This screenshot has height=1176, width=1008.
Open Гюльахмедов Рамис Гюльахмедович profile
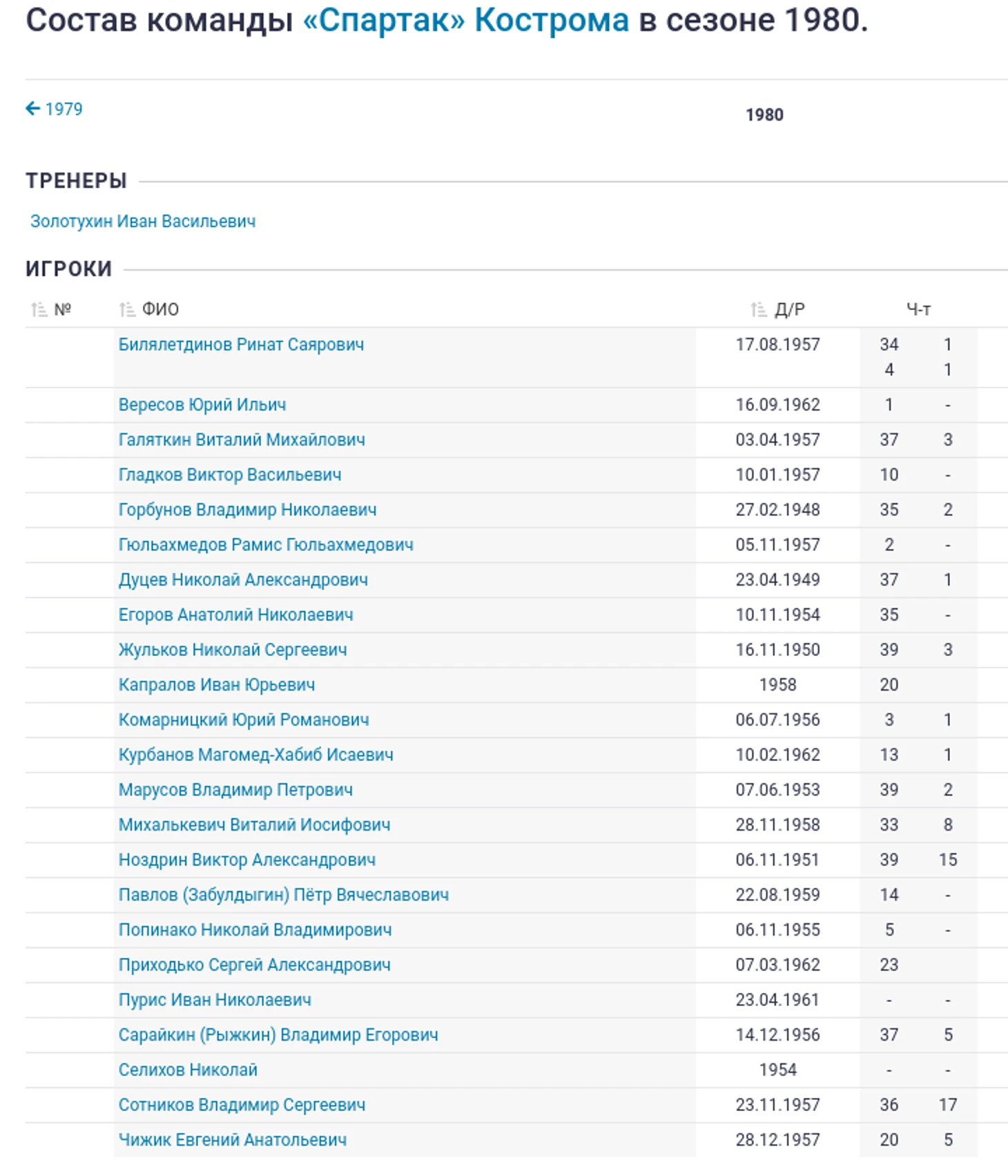[x=266, y=545]
